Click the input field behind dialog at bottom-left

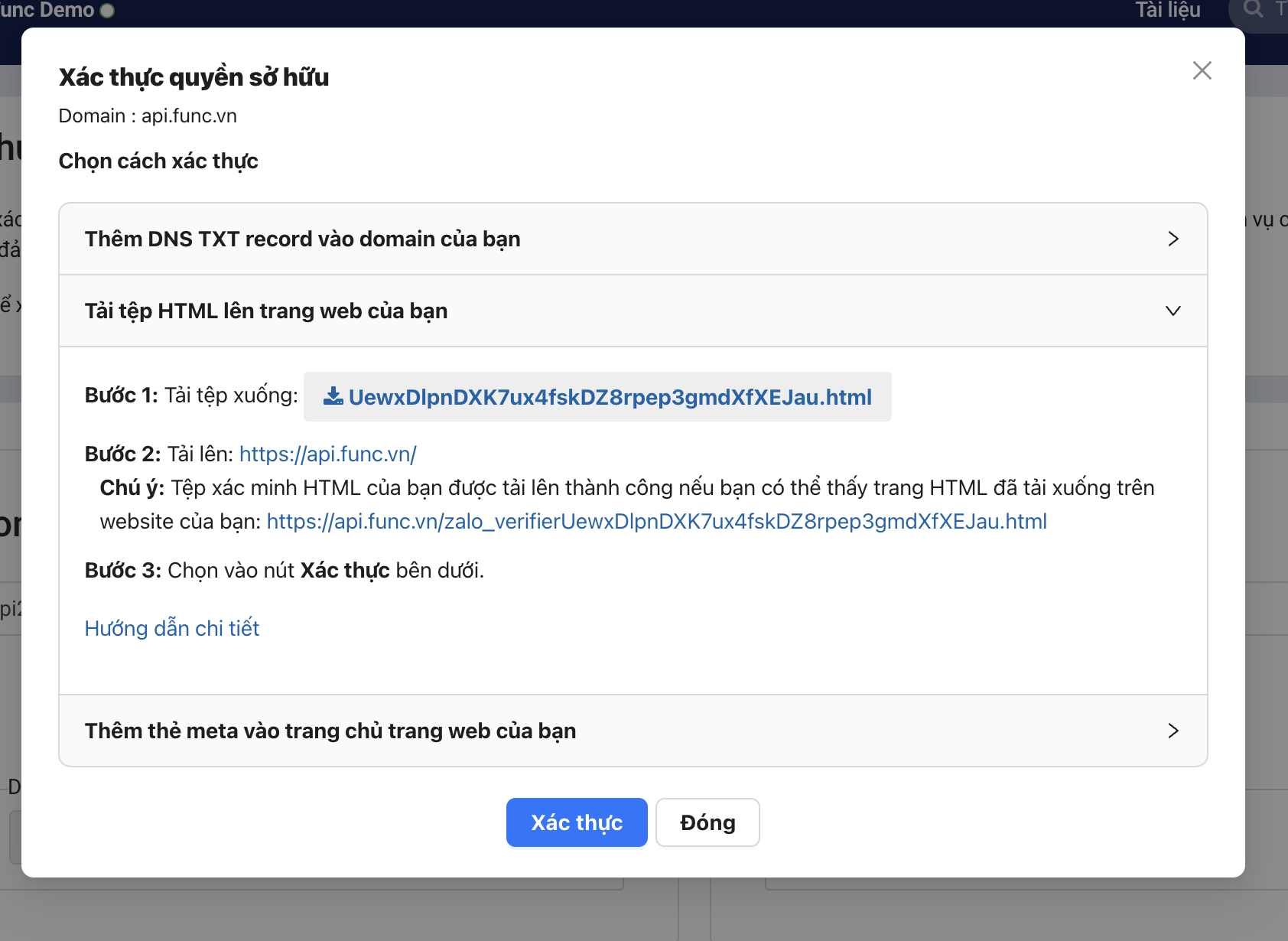[x=14, y=838]
